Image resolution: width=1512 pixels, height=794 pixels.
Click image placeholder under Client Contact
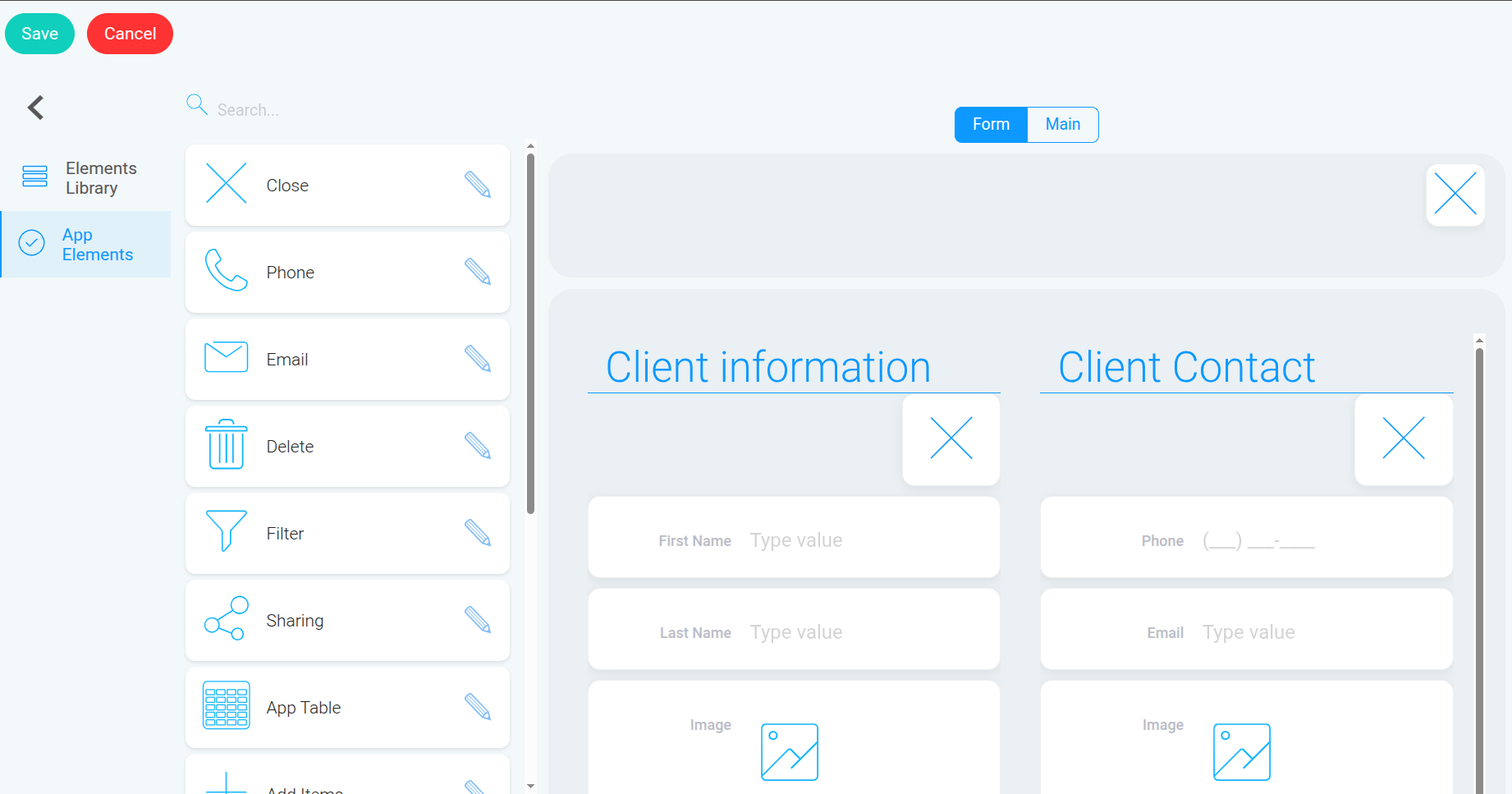[x=1242, y=752]
